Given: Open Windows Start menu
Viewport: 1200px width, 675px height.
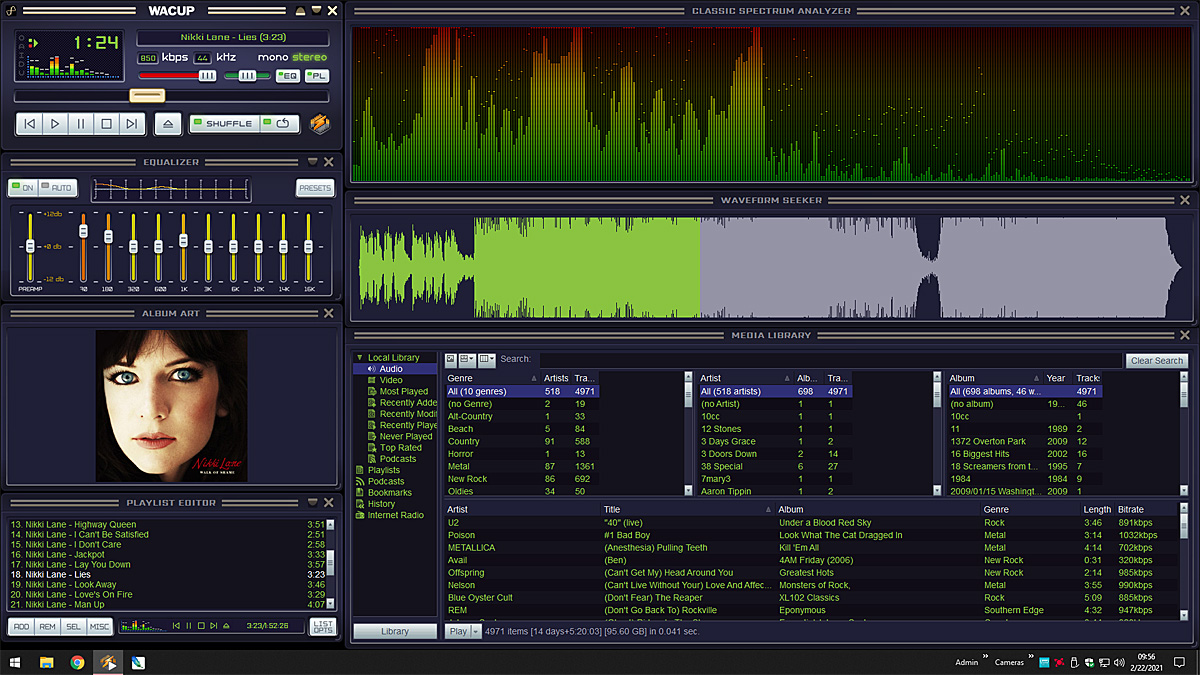Looking at the screenshot, I should click(x=16, y=661).
